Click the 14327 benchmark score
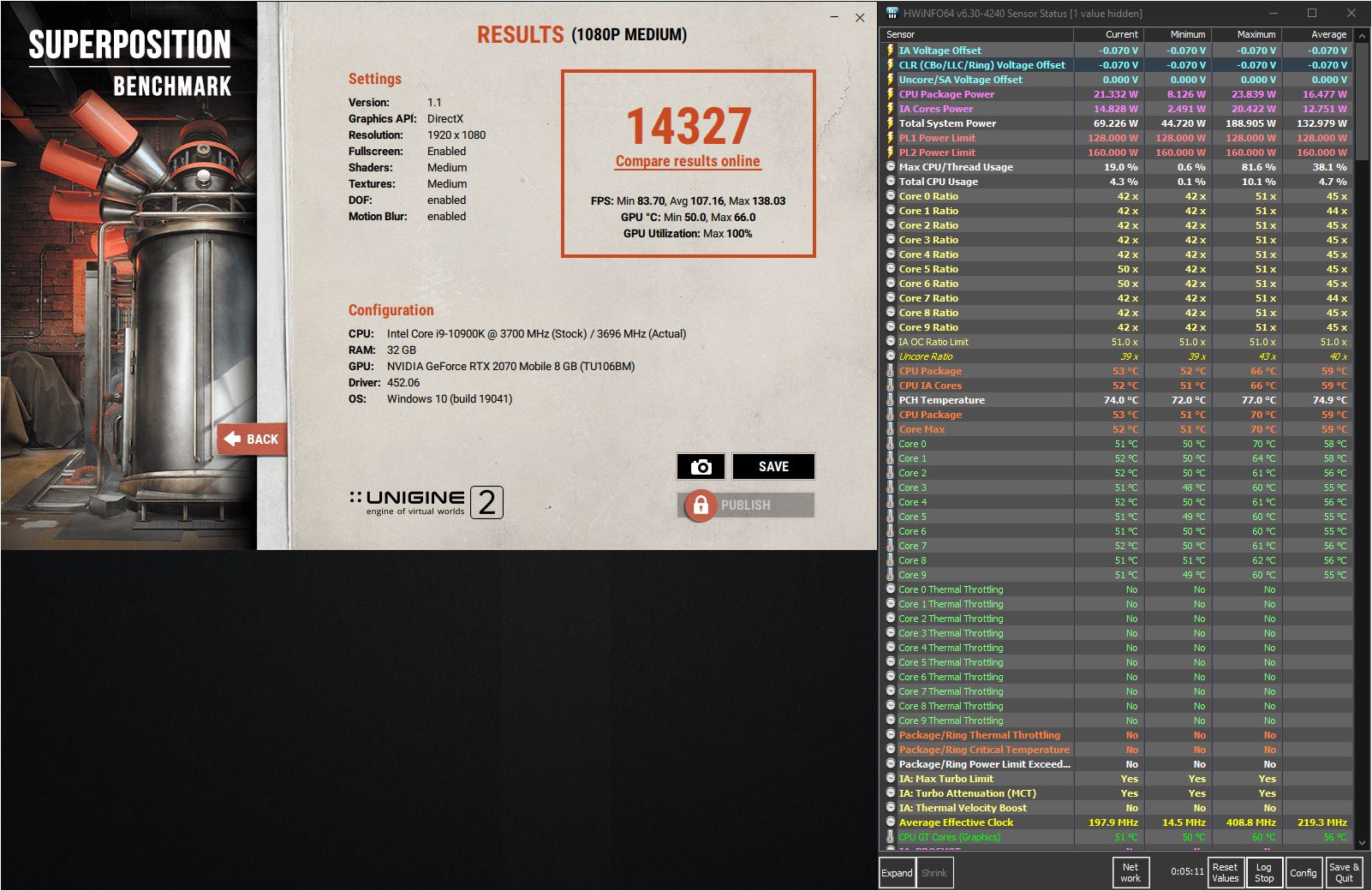Screen dimensions: 1372x891 point(689,126)
